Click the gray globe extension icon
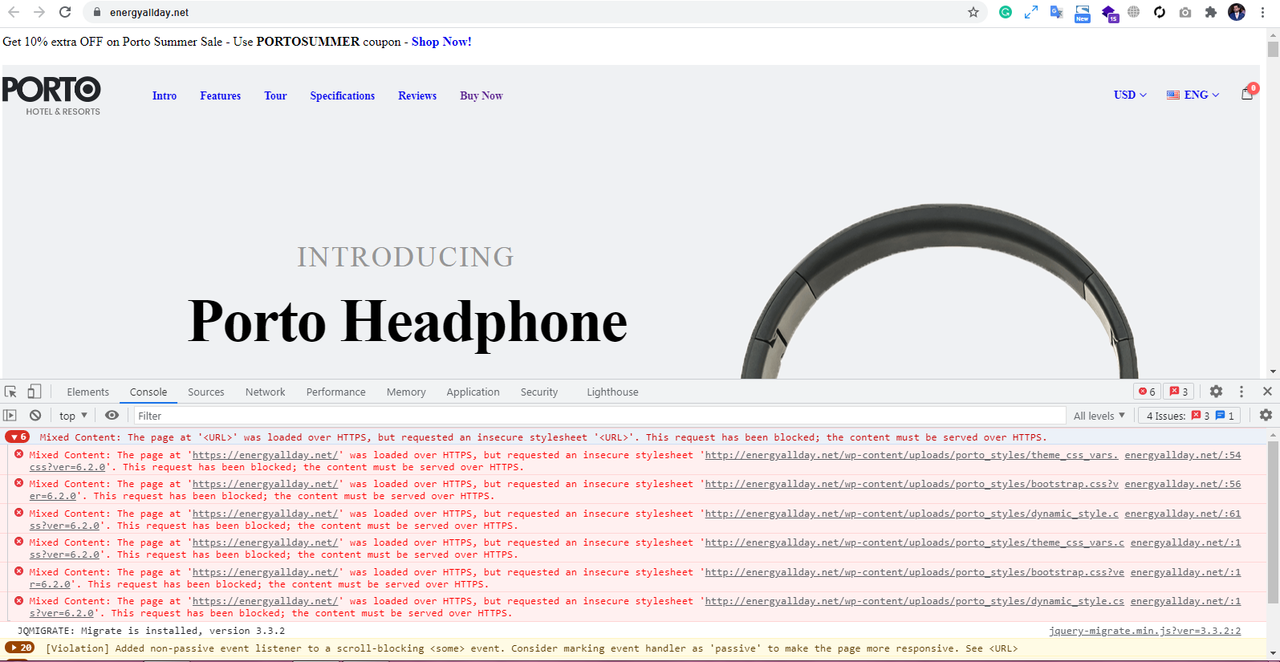Screen dimensions: 1280x662 pyautogui.click(x=1134, y=12)
